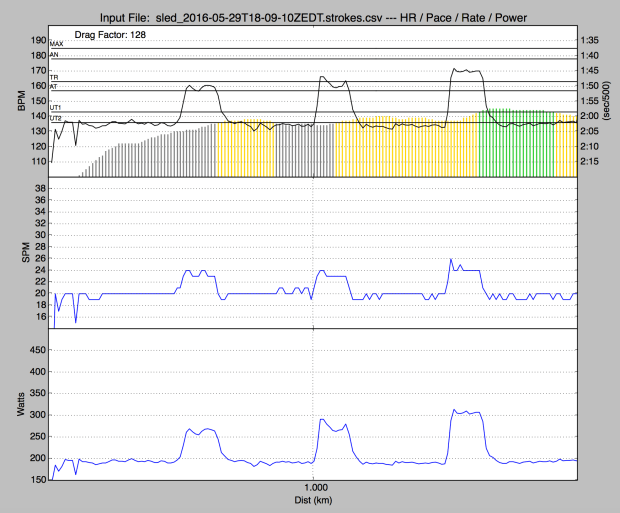
Task: Click the UT2 heart rate zone label
Action: 57,119
